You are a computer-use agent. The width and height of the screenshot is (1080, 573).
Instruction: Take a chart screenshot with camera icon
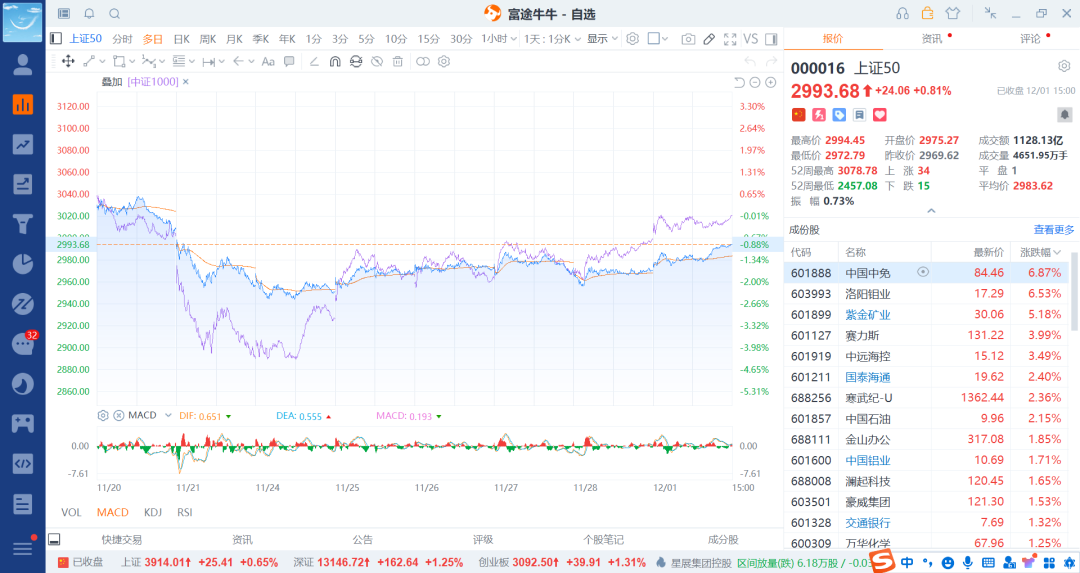point(687,39)
